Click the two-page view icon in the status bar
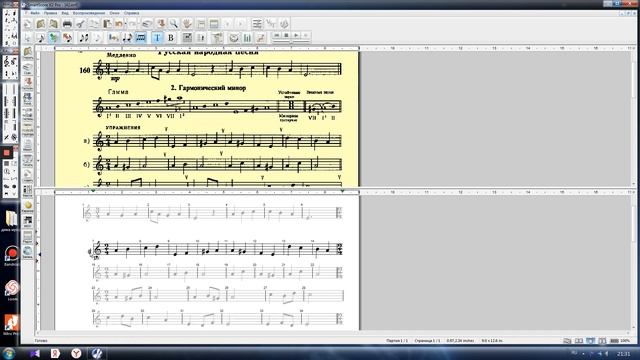This screenshot has height=360, width=640. [579, 340]
